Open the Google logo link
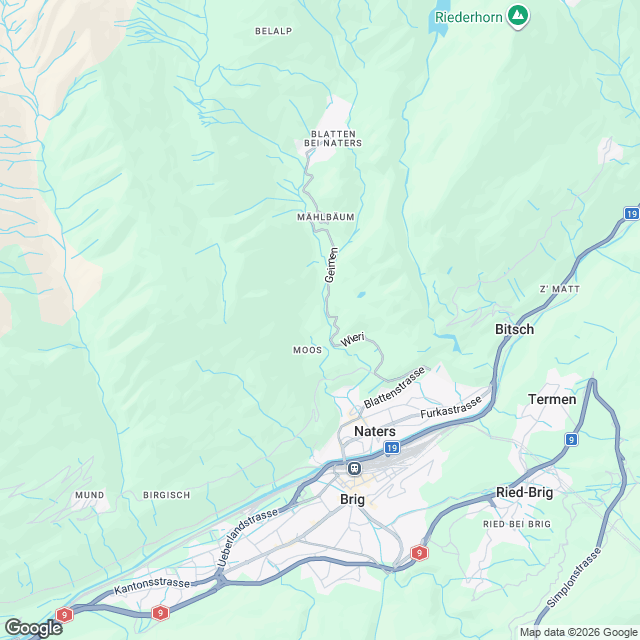Screen dimensions: 640x640 33,628
